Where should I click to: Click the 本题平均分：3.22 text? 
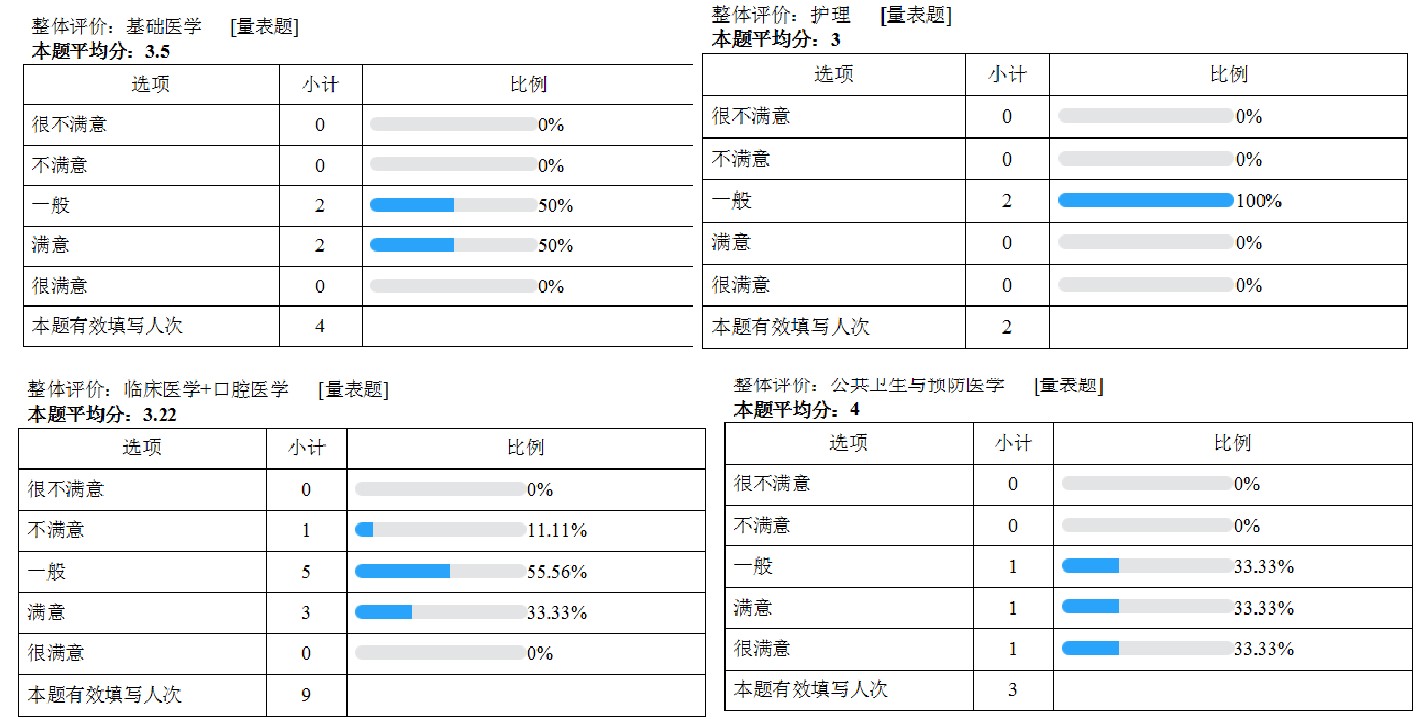pos(97,413)
